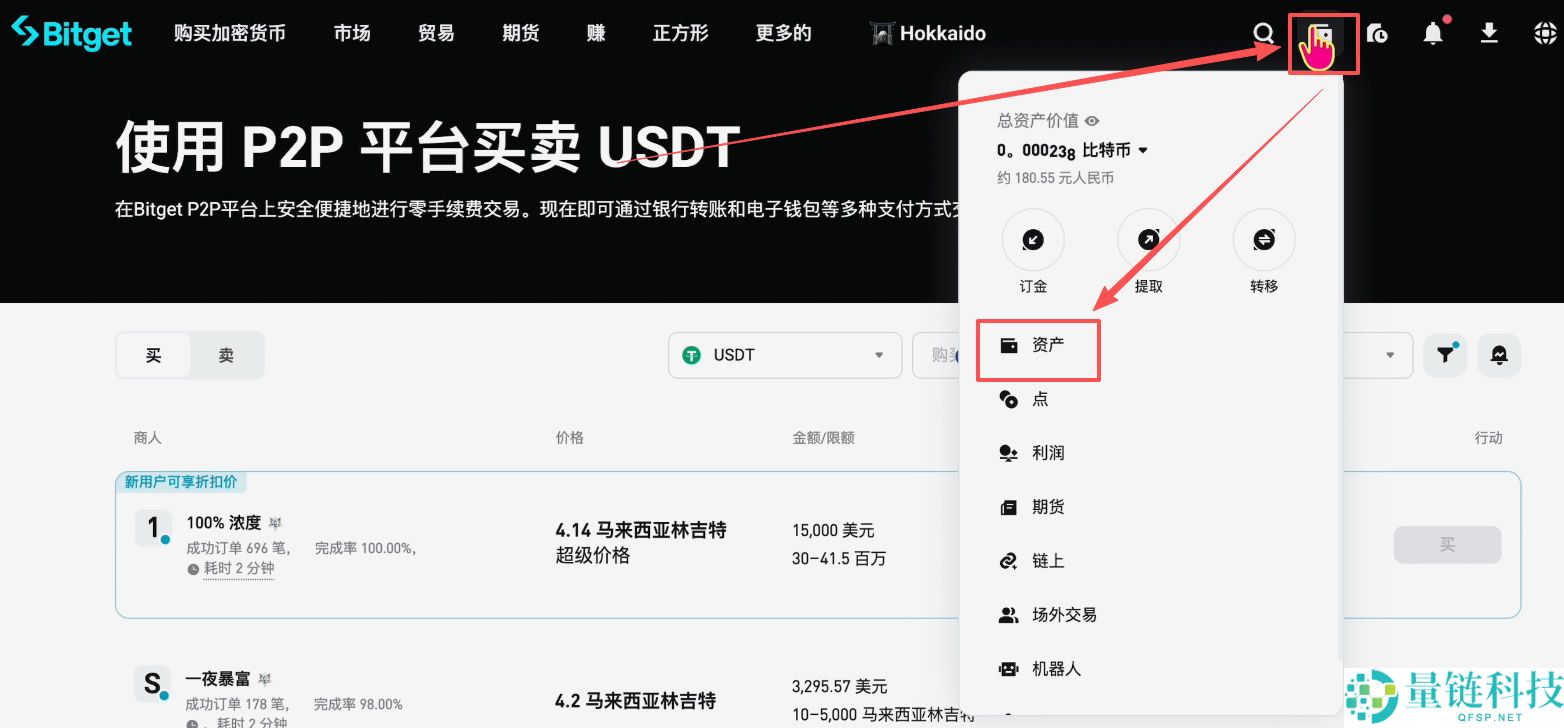Open the 订金 (deposit) icon in wallet menu
The height and width of the screenshot is (728, 1564).
click(1032, 240)
